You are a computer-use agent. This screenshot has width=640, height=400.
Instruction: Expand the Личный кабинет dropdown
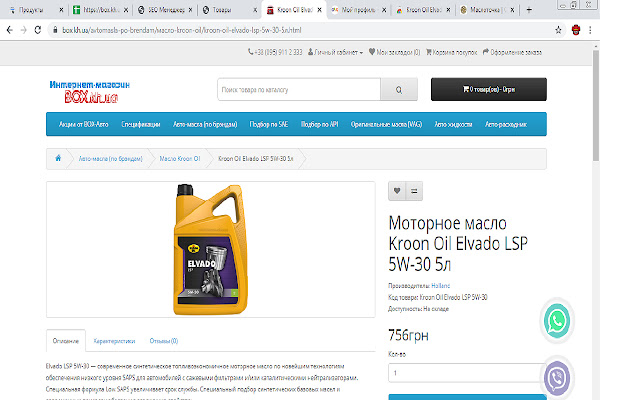(x=335, y=52)
